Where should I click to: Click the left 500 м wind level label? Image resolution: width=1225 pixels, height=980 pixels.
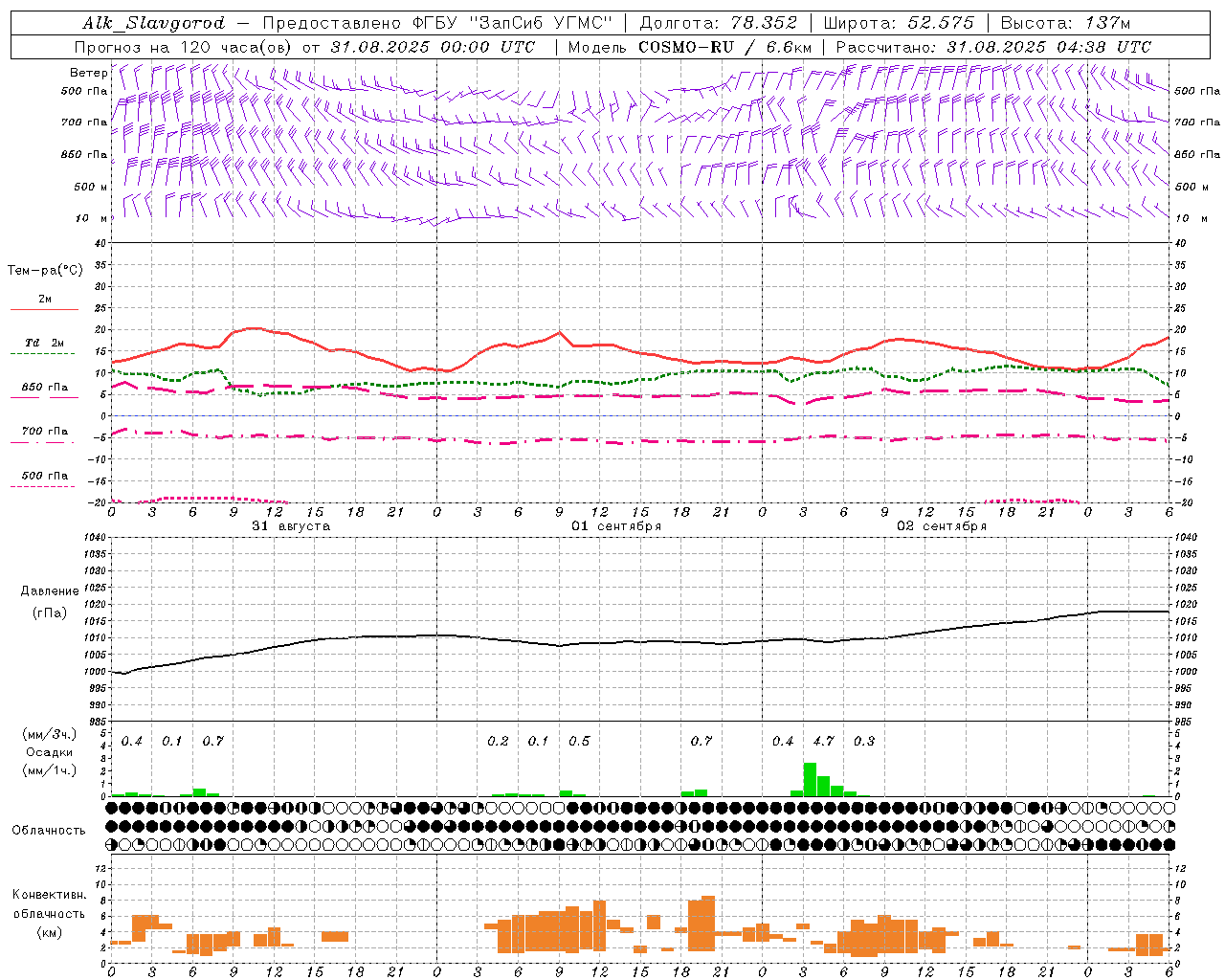(x=92, y=187)
